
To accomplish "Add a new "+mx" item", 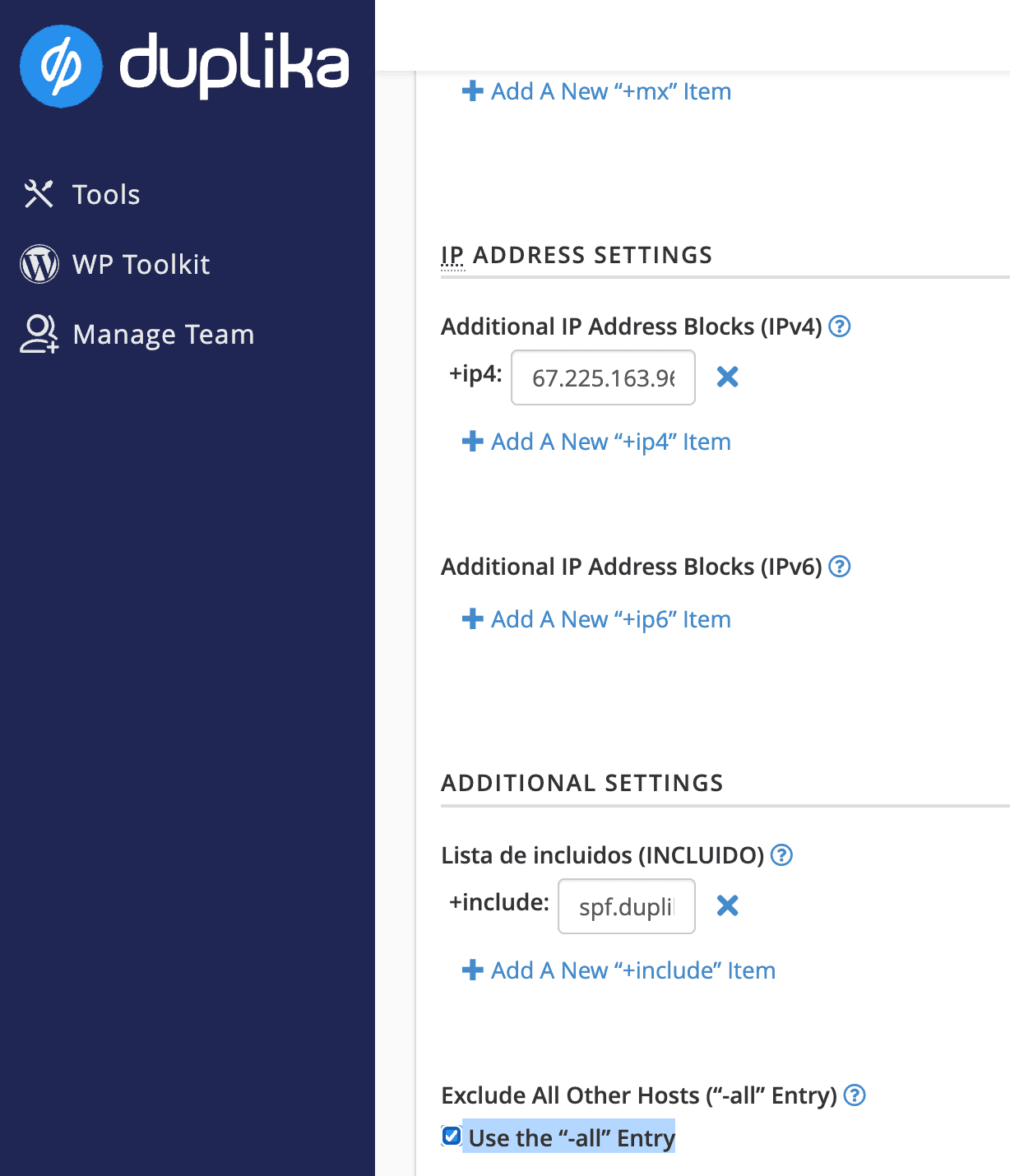I will [596, 91].
